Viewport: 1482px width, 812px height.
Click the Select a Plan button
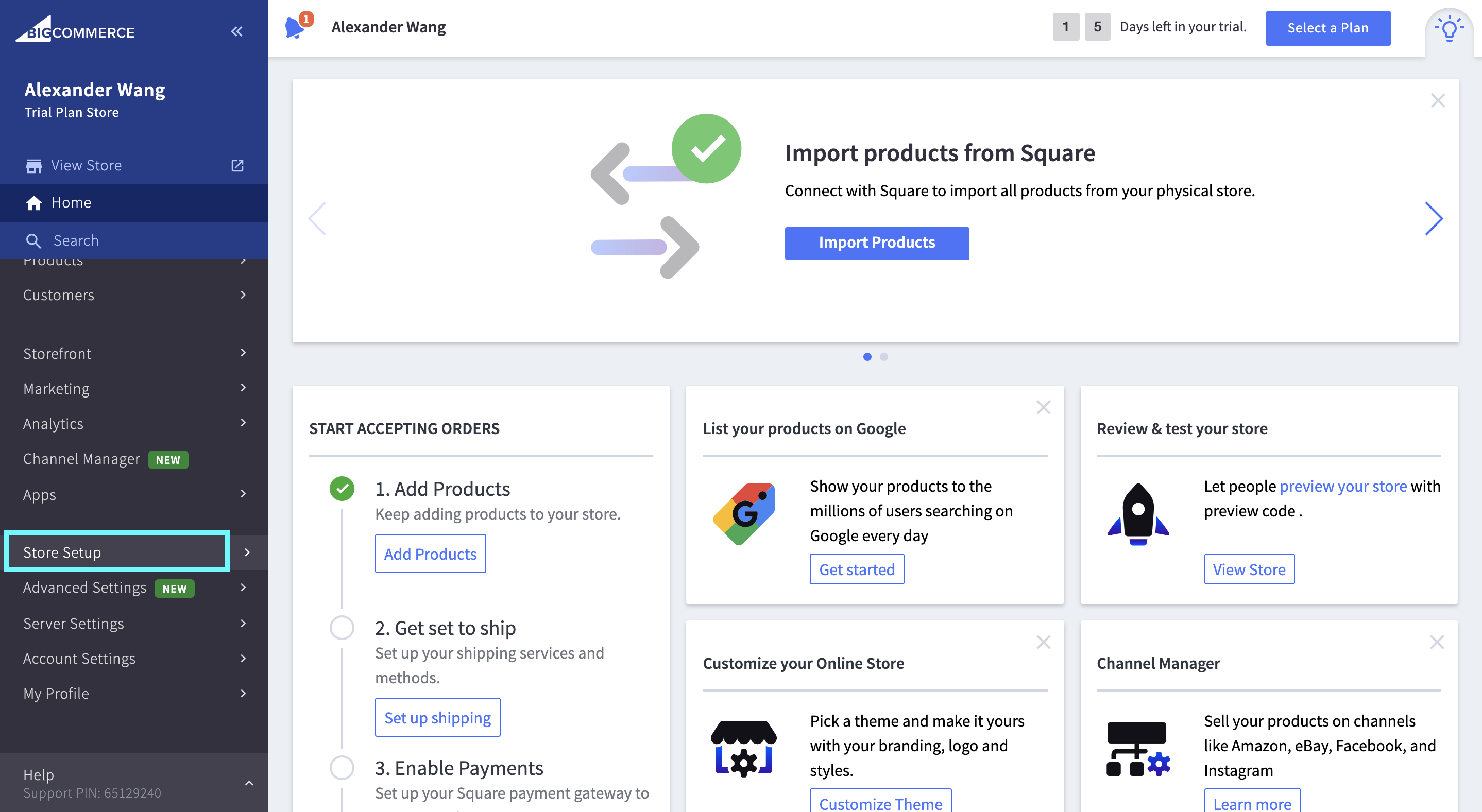pyautogui.click(x=1327, y=28)
